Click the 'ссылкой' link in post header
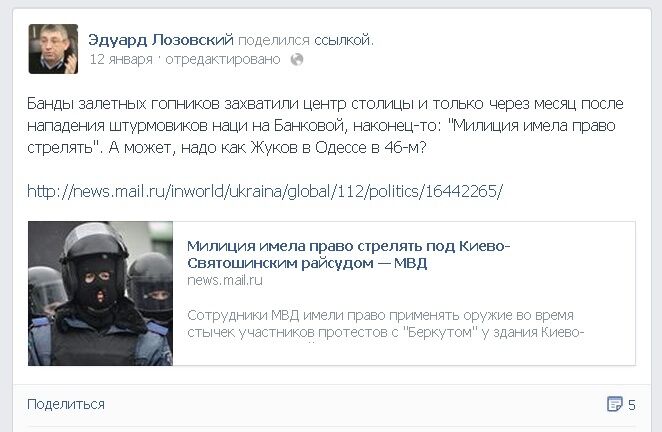This screenshot has height=432, width=662. click(x=342, y=40)
